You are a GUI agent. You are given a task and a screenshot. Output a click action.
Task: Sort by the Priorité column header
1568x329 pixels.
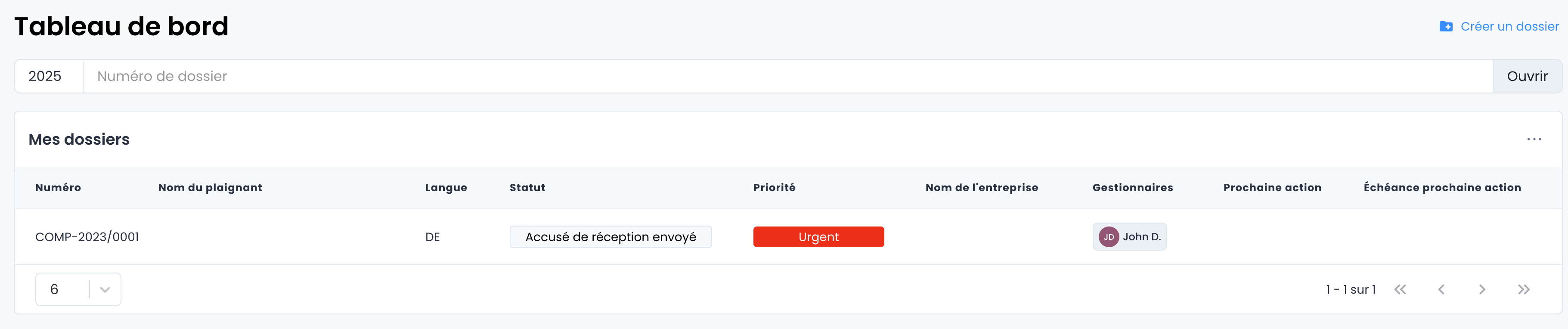(x=774, y=188)
